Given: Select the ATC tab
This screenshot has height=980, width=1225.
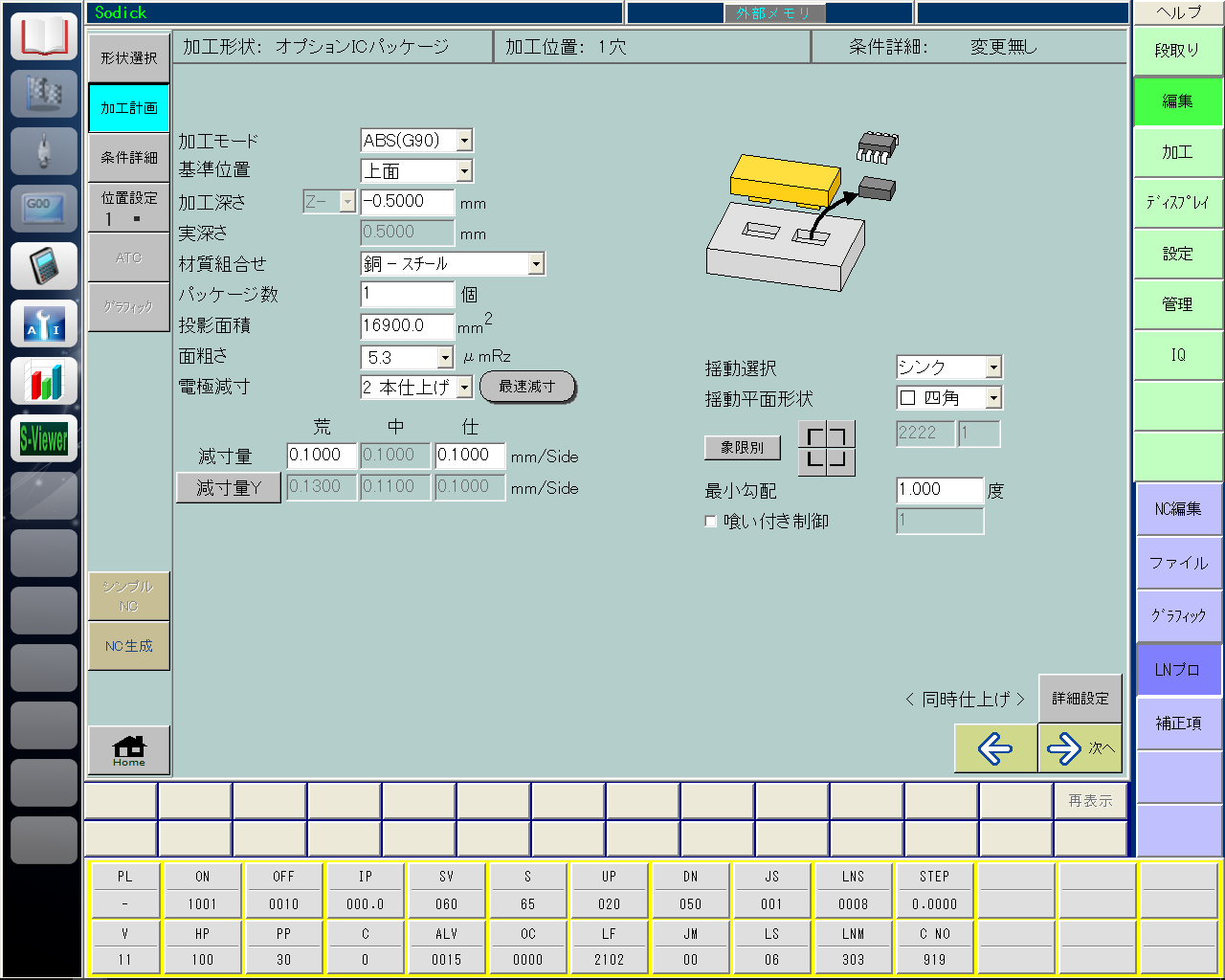Looking at the screenshot, I should (129, 257).
